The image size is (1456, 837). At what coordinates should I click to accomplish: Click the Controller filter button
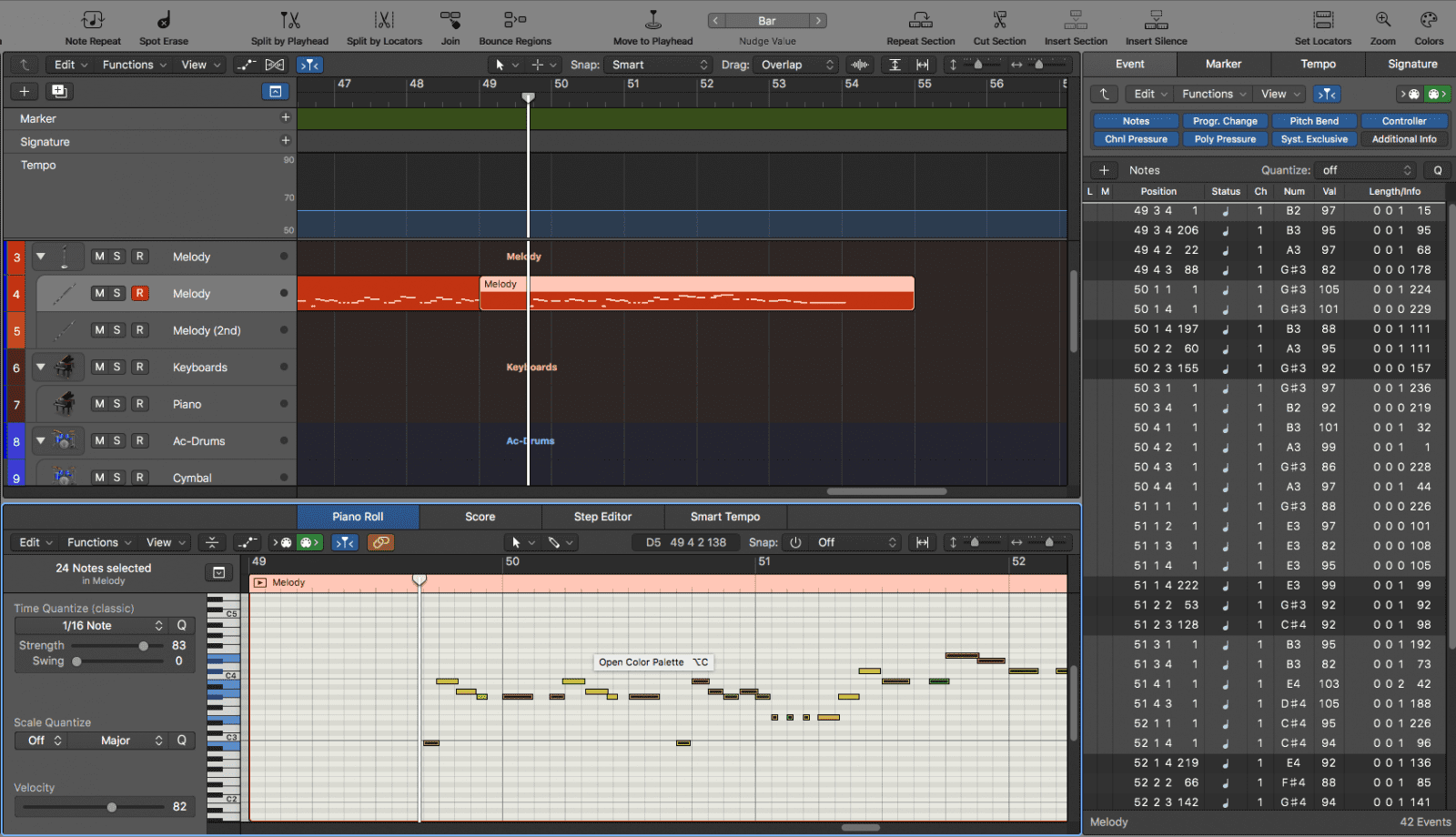pos(1404,121)
